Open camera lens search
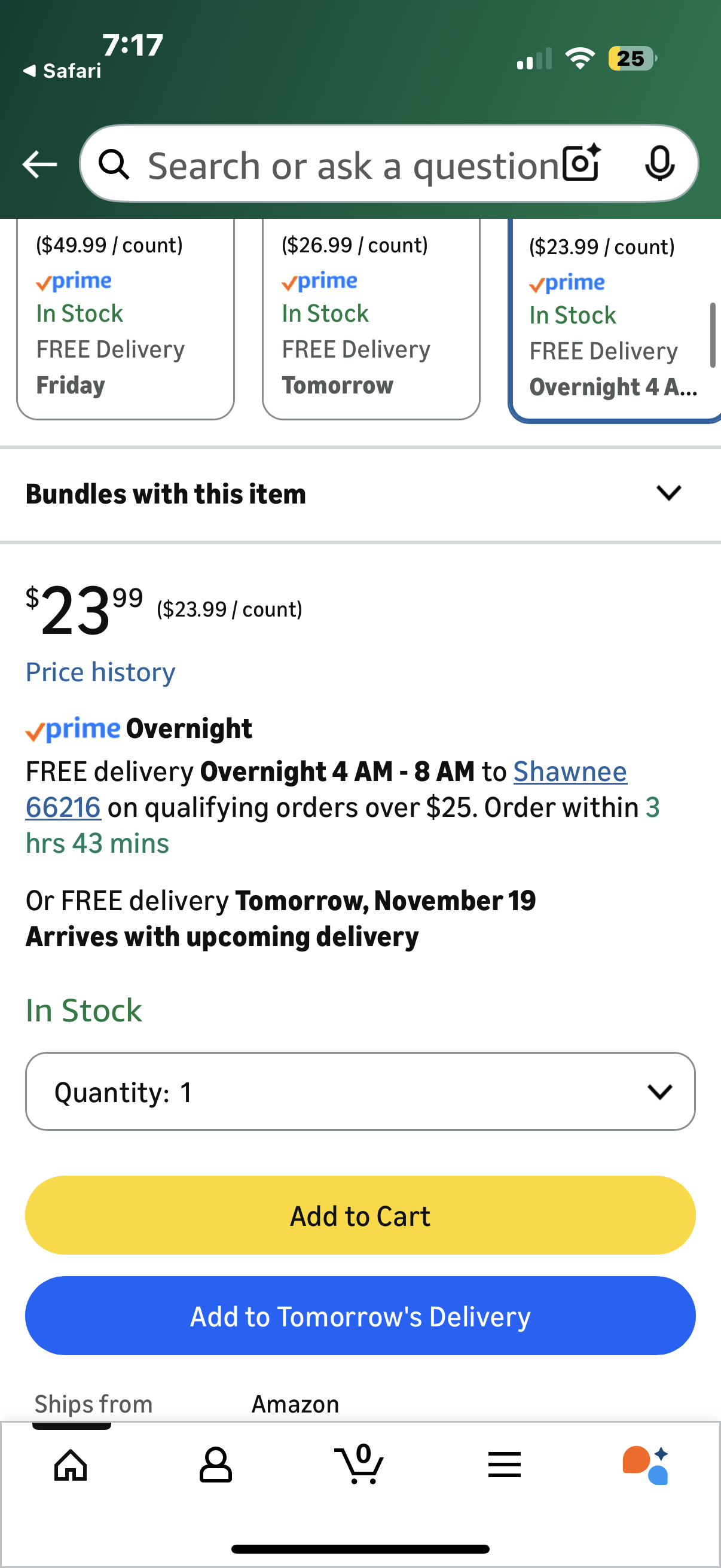Viewport: 721px width, 1568px height. pos(581,163)
